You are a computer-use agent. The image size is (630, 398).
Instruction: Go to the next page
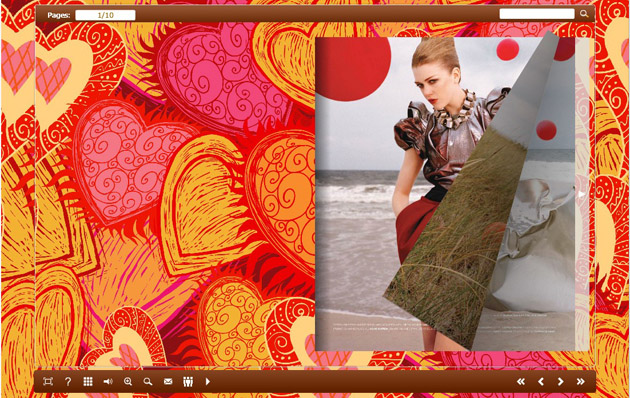tap(560, 382)
